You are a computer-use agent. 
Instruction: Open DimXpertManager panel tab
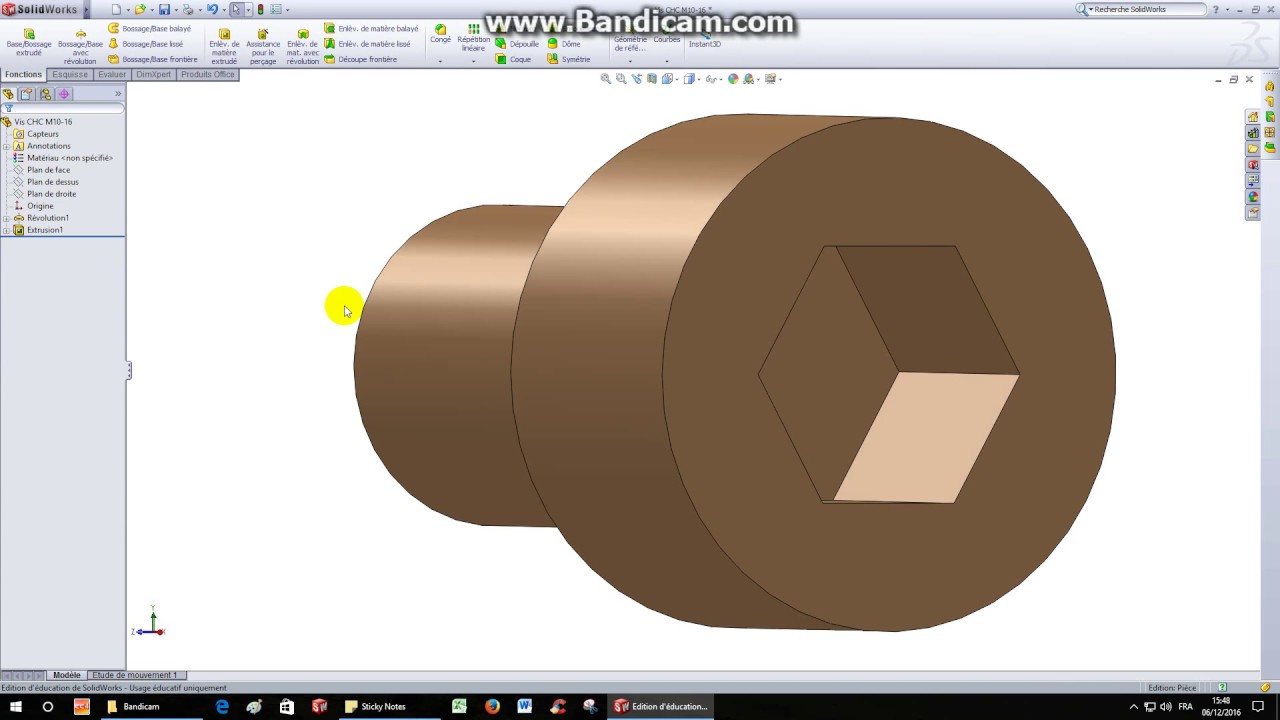point(64,94)
